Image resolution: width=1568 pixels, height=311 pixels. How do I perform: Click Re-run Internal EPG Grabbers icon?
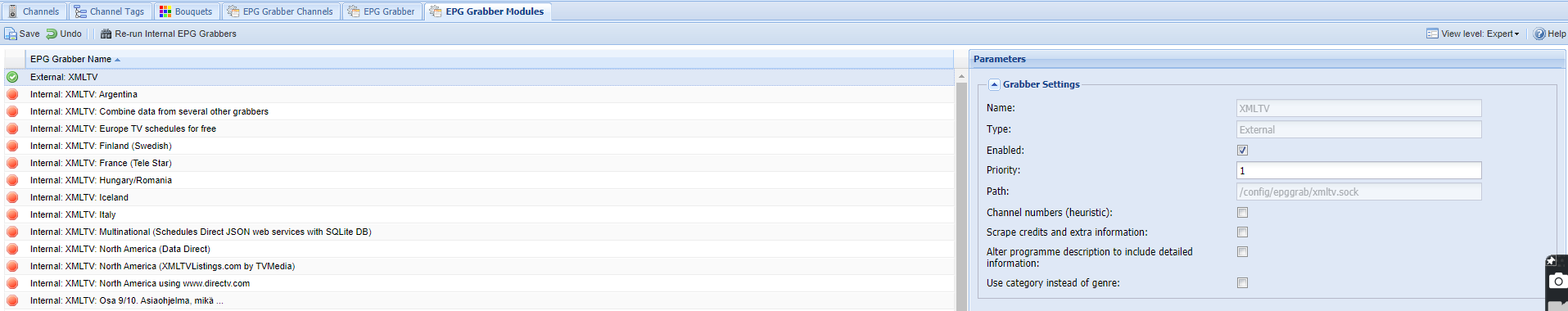(x=106, y=34)
